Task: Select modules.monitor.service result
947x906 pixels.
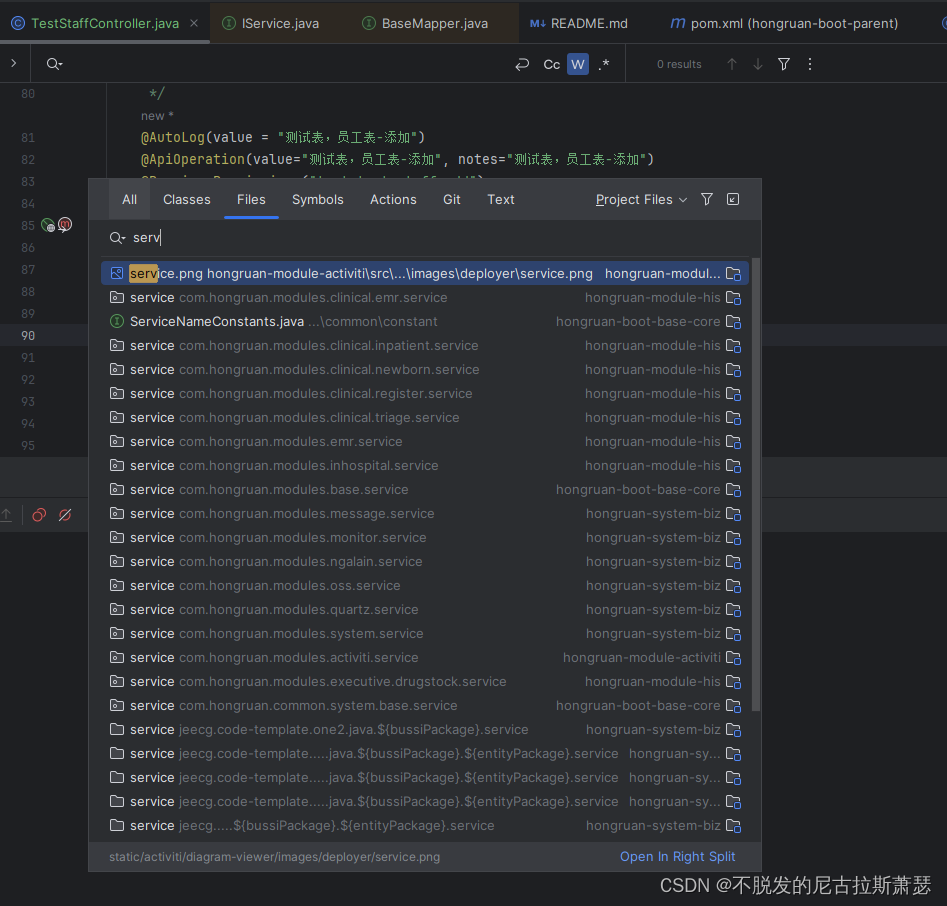Action: 425,538
